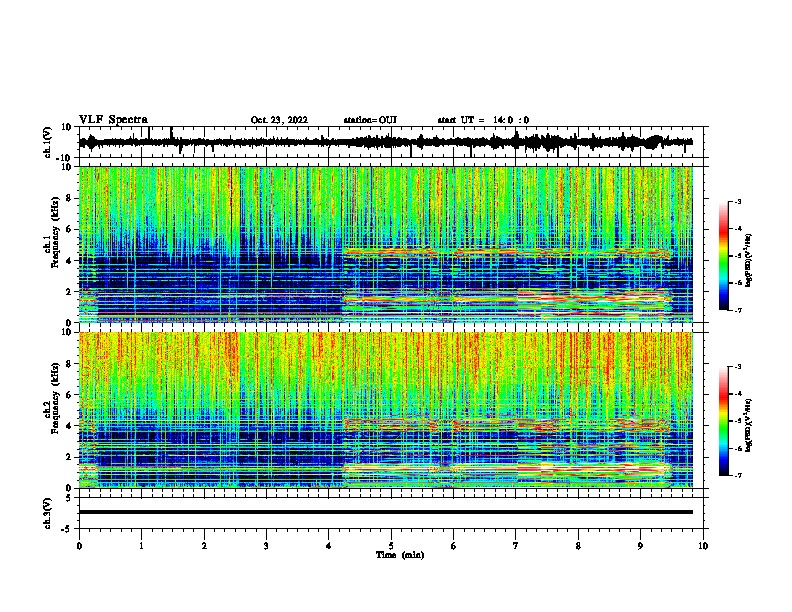Click the ch.1 red band near 1.5 kHz
This screenshot has height=612, width=792.
[x=507, y=299]
